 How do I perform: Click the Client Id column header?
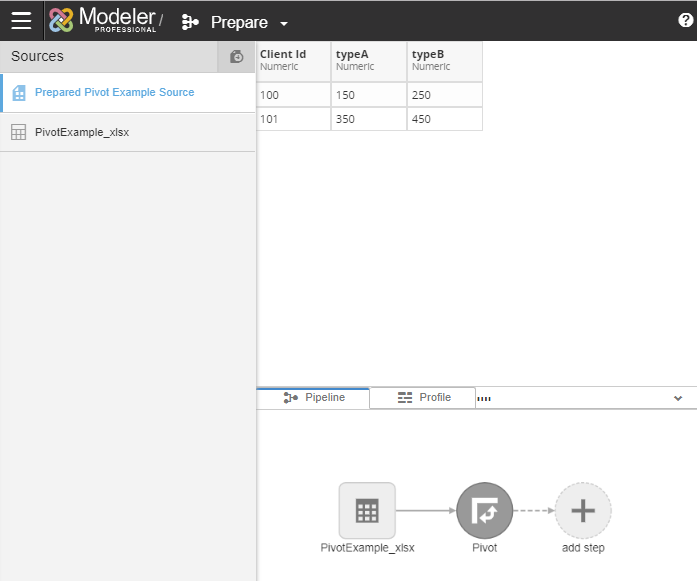pos(293,60)
